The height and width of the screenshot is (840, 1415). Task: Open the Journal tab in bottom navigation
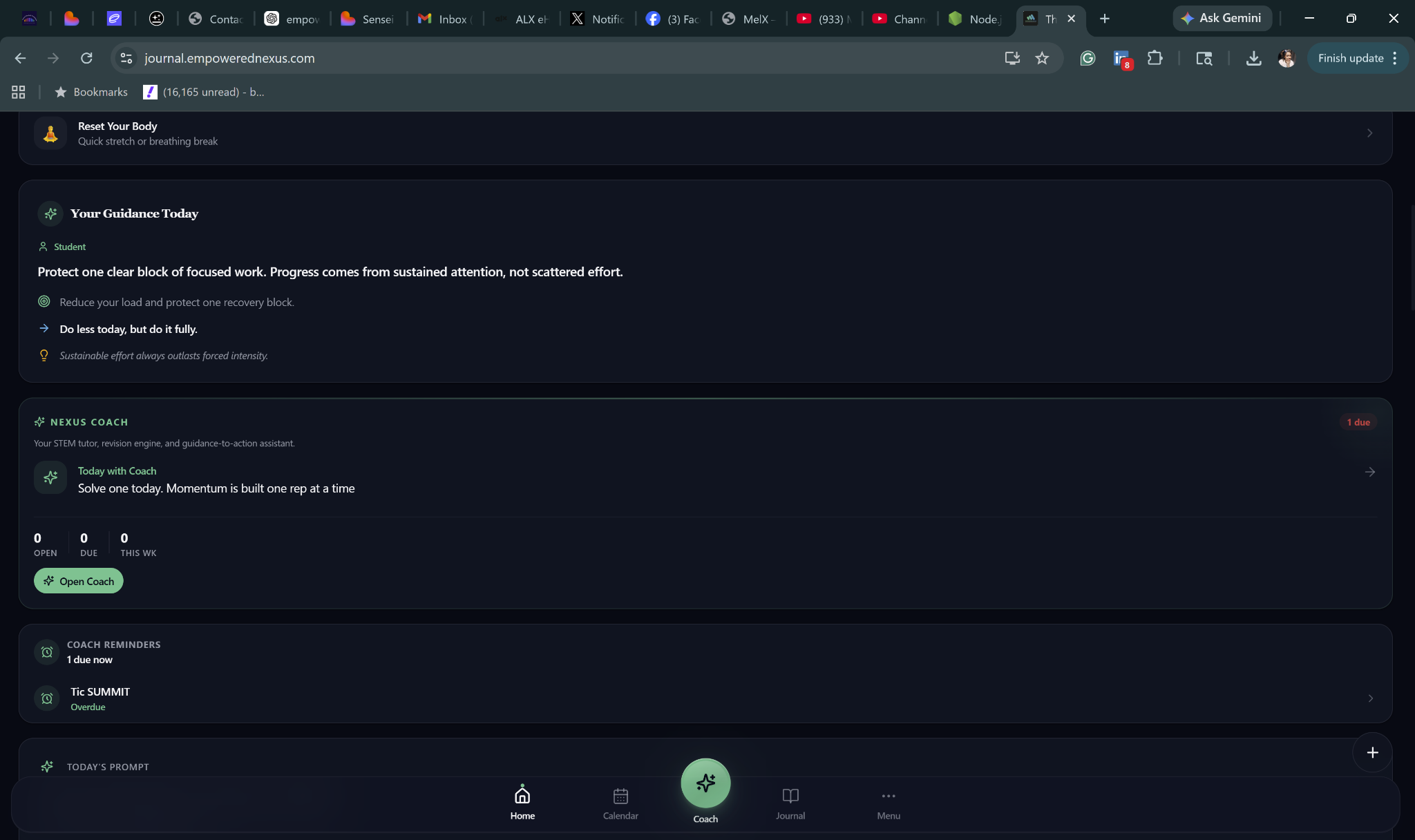[x=790, y=803]
